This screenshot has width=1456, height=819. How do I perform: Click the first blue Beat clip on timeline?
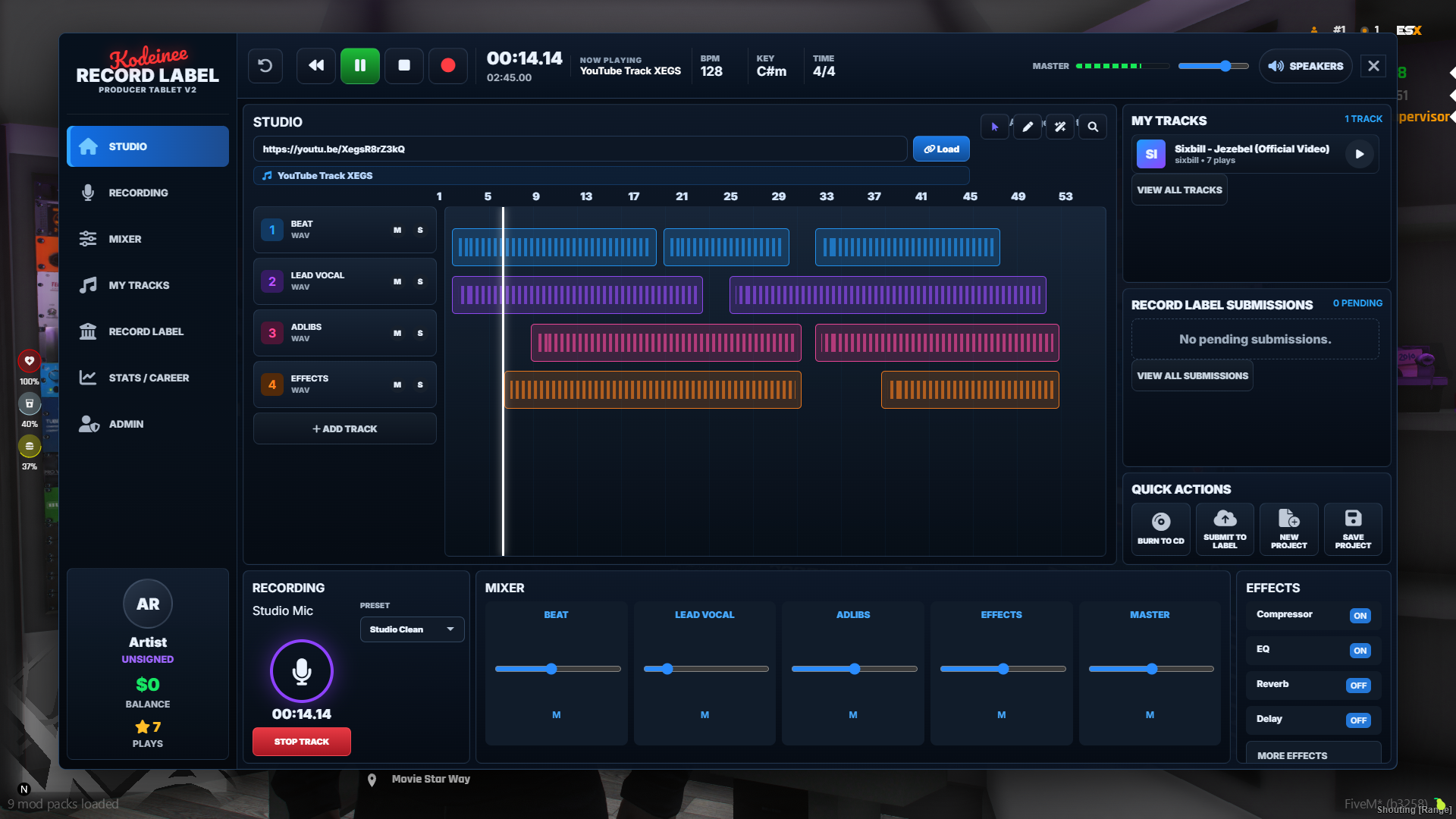click(x=554, y=247)
